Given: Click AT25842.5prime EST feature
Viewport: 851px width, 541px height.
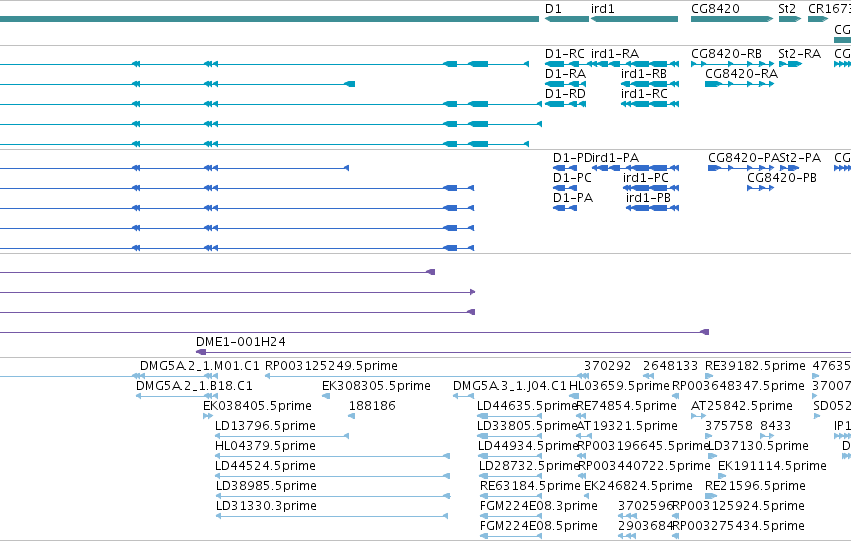Looking at the screenshot, I should tap(698, 416).
